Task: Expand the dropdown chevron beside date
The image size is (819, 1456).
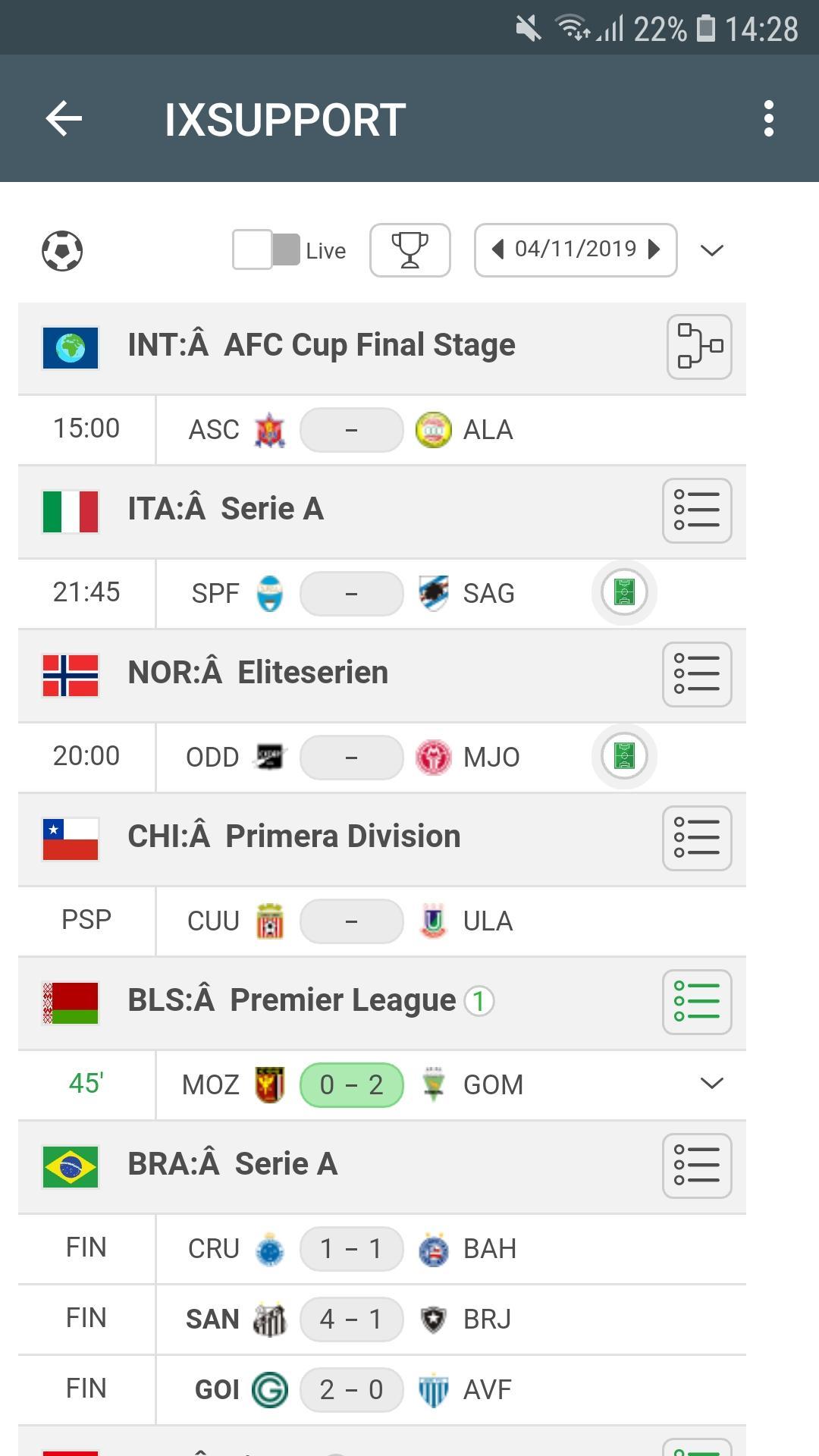Action: point(711,250)
